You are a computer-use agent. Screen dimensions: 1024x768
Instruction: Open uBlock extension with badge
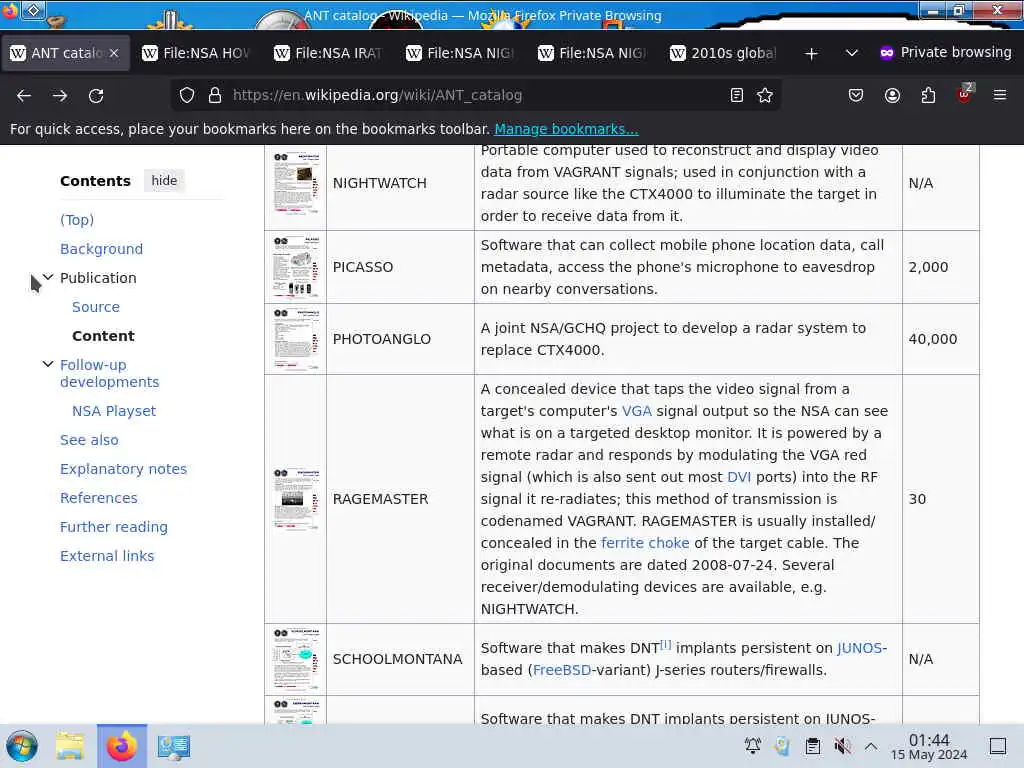(x=965, y=95)
